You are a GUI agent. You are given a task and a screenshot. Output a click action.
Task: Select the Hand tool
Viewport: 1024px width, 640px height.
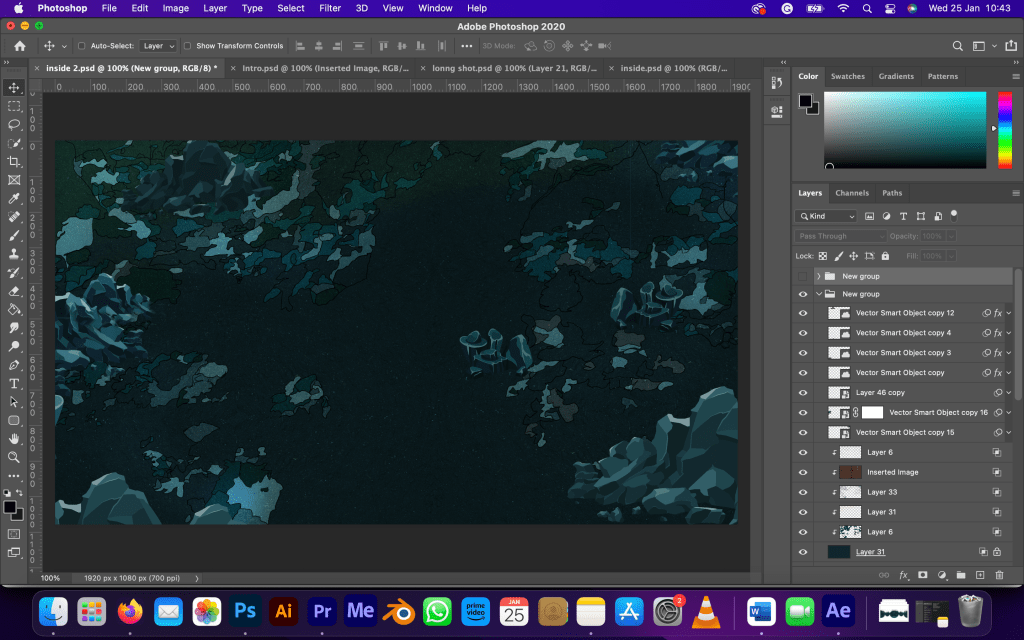pyautogui.click(x=14, y=438)
